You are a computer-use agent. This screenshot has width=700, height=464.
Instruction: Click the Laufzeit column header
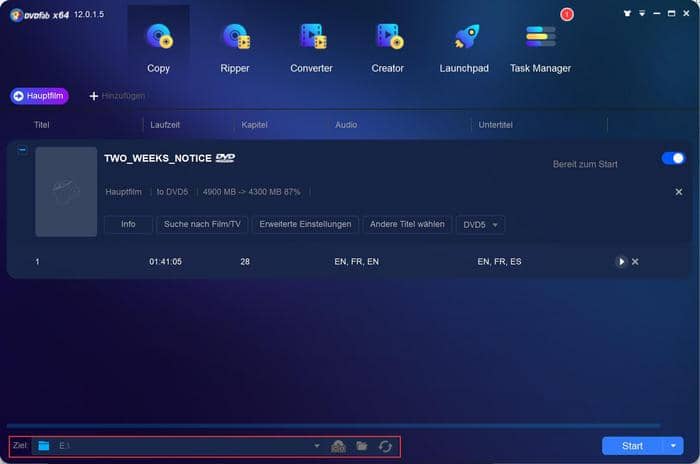165,125
